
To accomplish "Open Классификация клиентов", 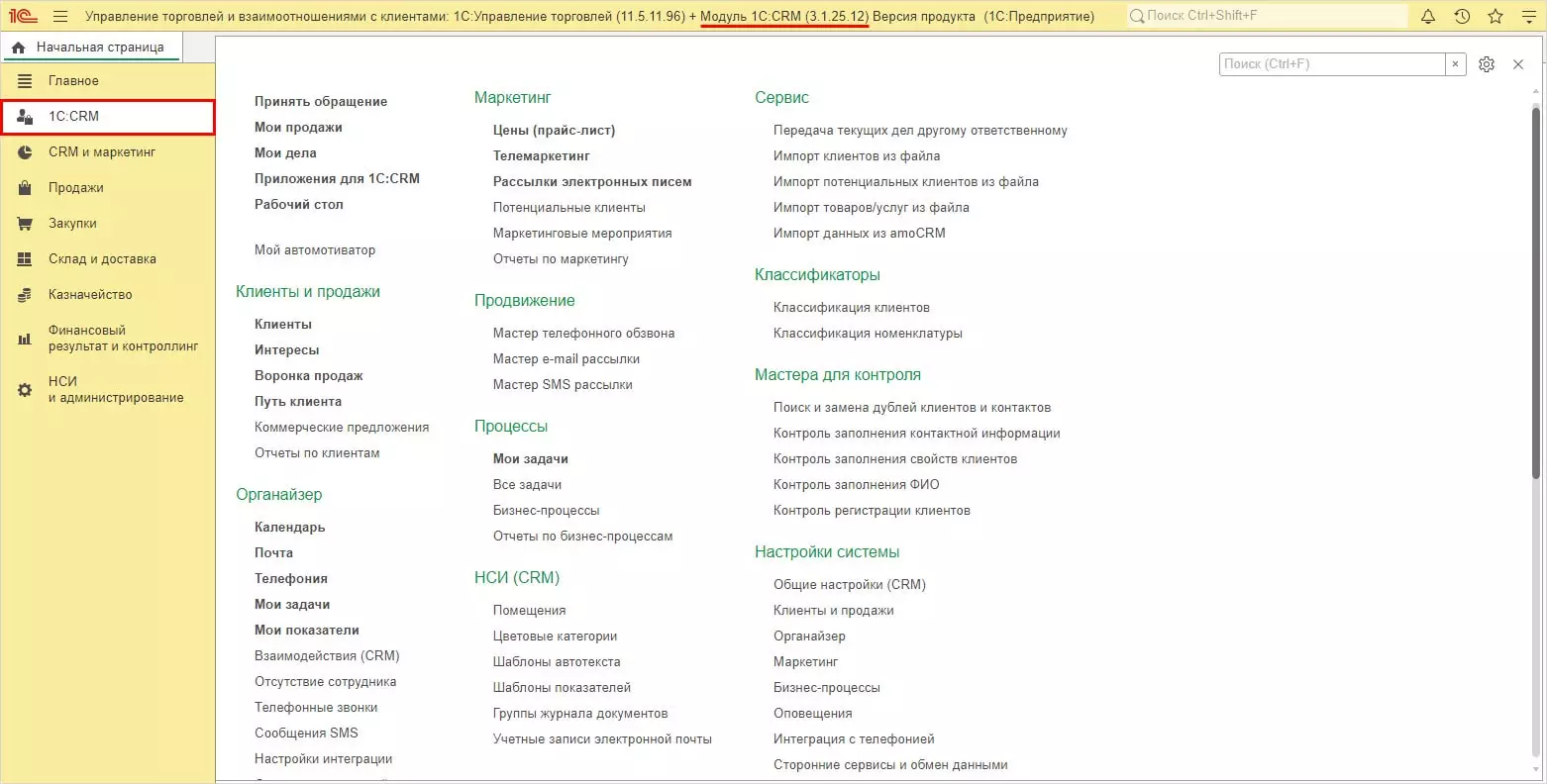I will 852,308.
